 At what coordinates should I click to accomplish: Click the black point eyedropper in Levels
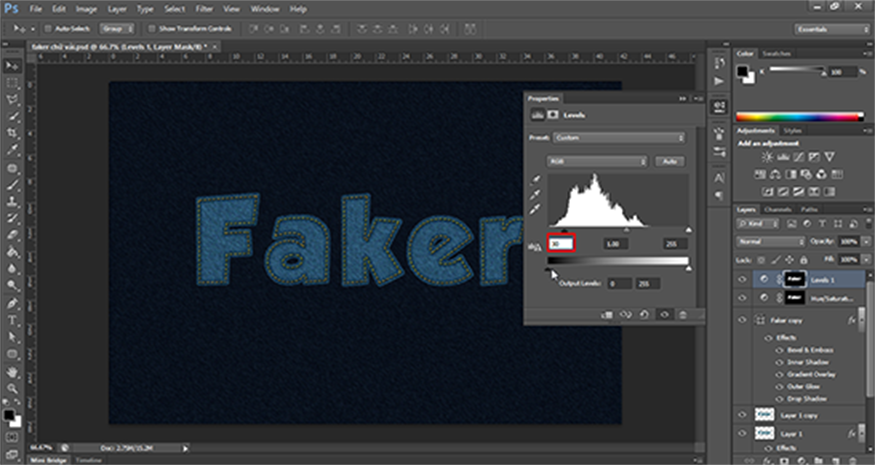click(535, 181)
